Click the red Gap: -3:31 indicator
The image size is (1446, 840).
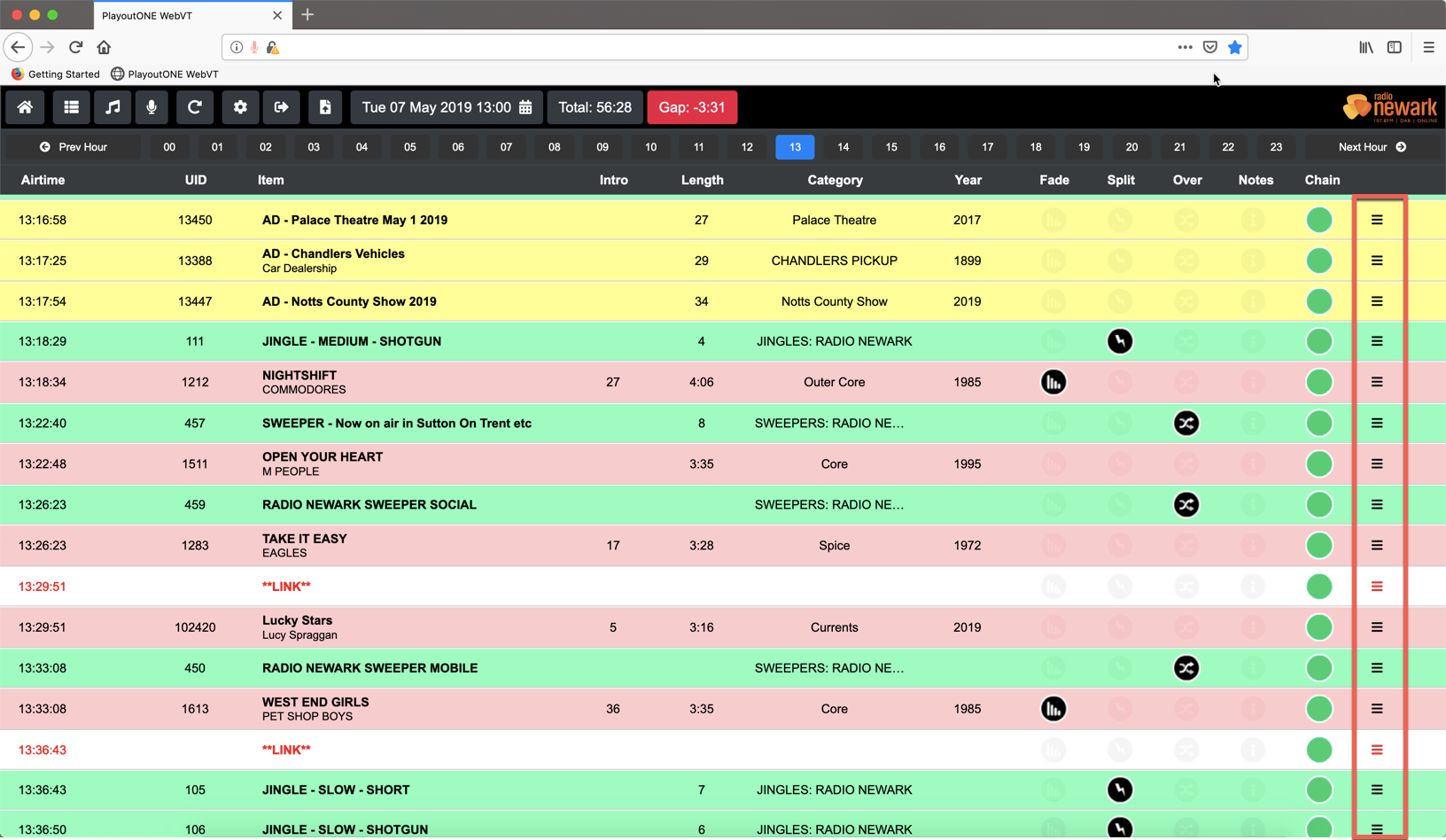[x=692, y=107]
